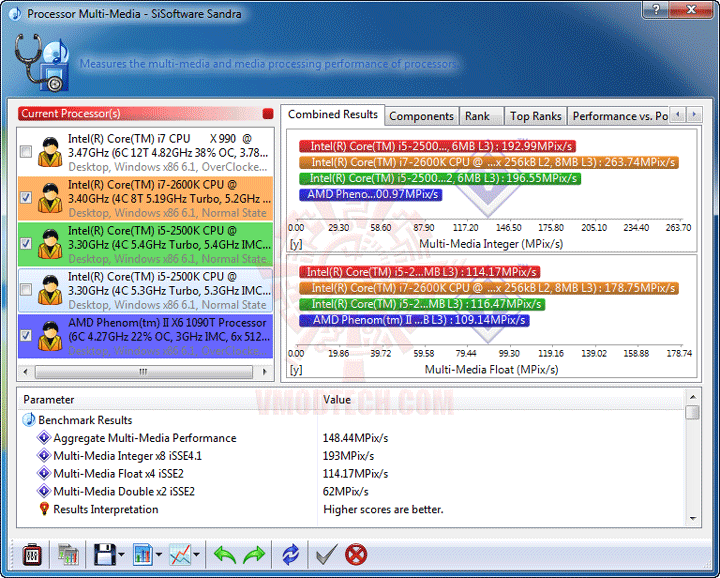The width and height of the screenshot is (720, 578).
Task: Uncheck the Core i7-2600K checkbox
Action: click(26, 197)
